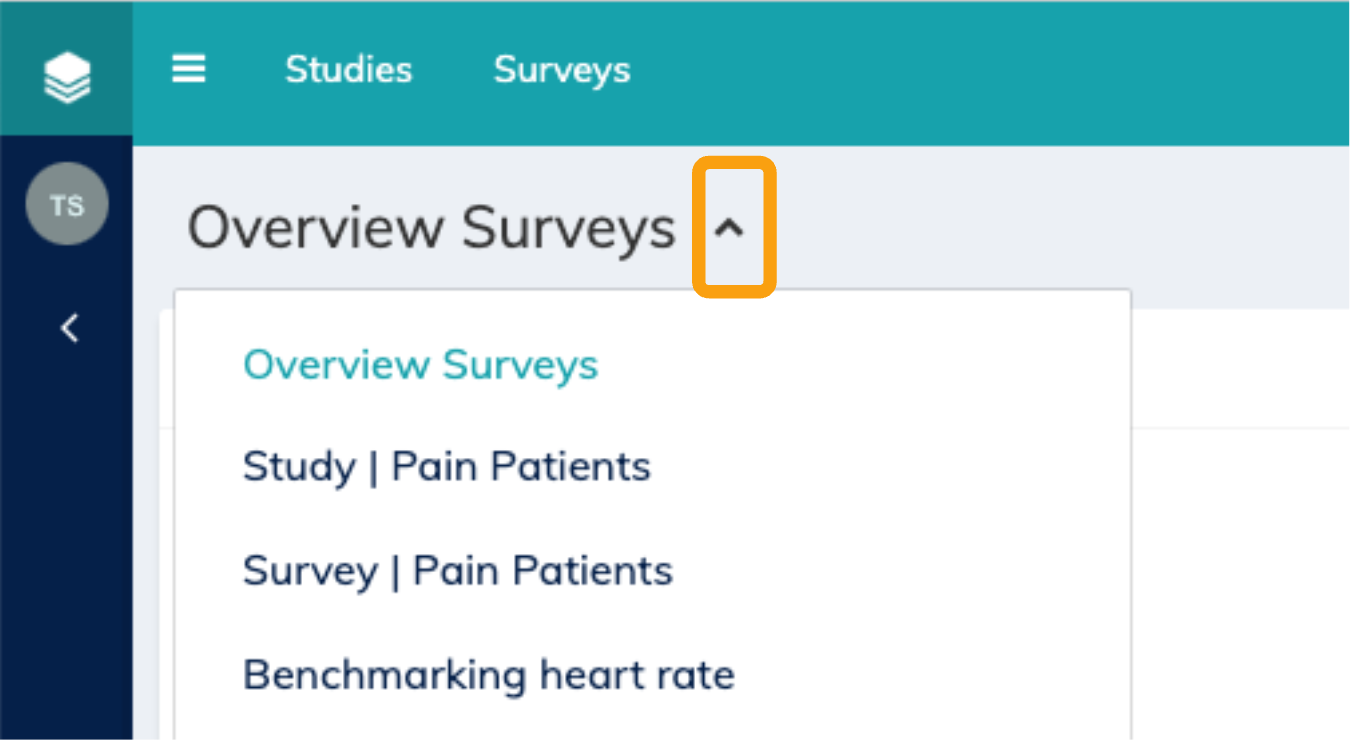This screenshot has width=1350, height=740.
Task: Close the dropdown using the up caret
Action: [x=731, y=228]
